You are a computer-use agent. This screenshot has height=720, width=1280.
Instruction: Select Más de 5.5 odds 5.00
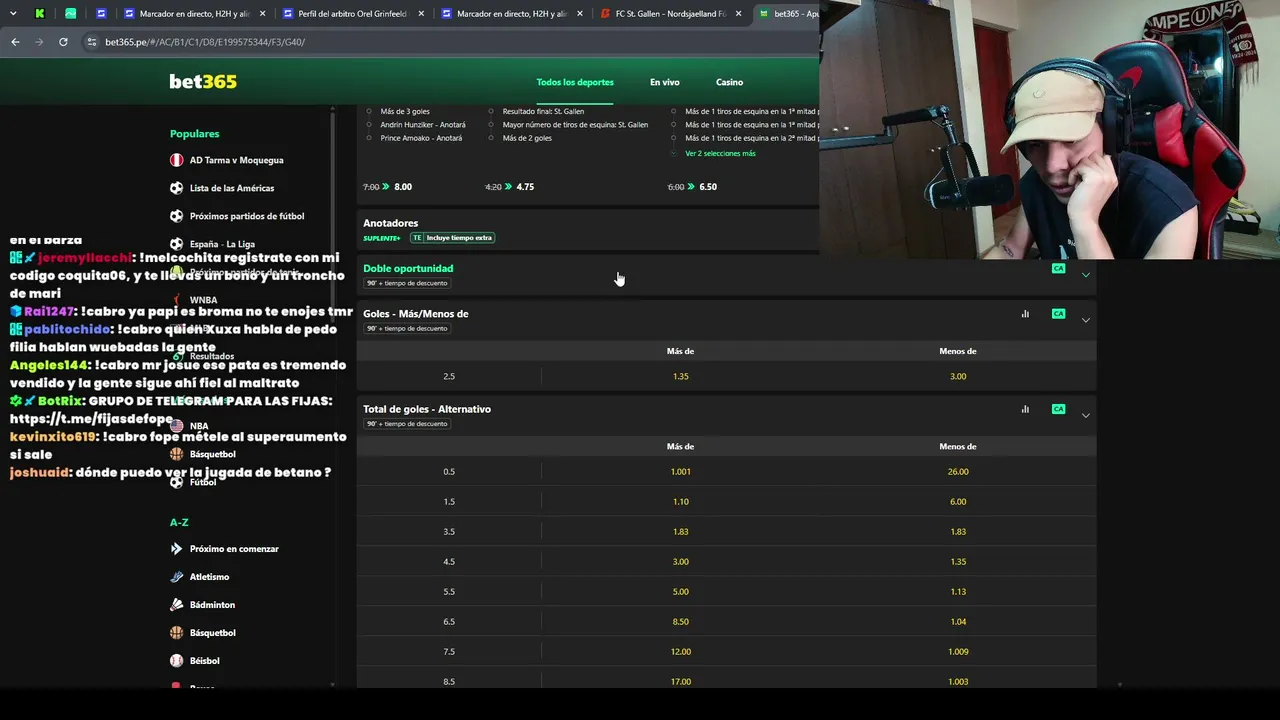pos(680,592)
